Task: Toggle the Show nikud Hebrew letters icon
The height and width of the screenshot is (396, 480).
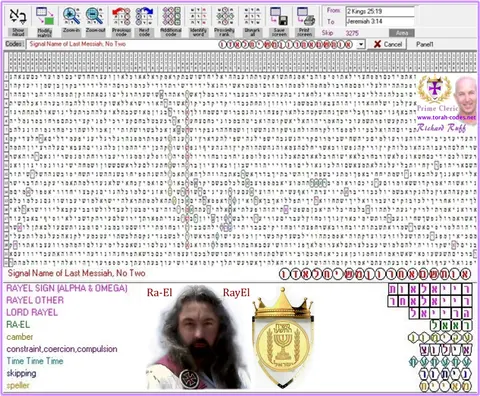Action: [18, 16]
